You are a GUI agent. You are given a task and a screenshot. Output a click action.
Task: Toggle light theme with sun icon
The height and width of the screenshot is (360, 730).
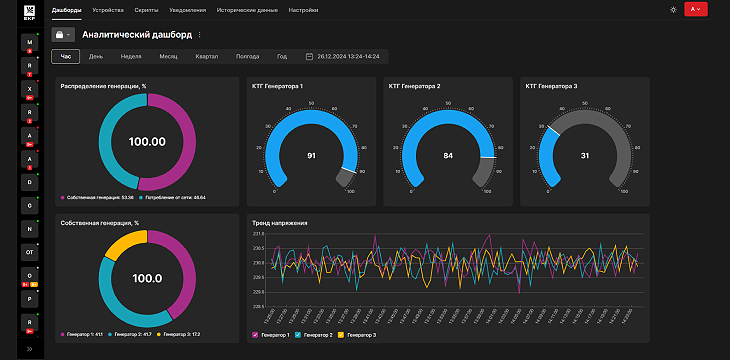pos(673,9)
